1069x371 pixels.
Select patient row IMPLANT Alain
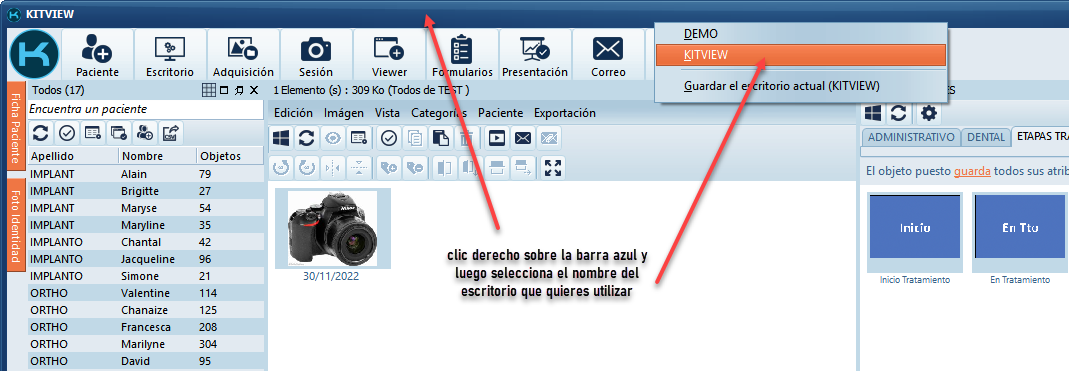145,174
